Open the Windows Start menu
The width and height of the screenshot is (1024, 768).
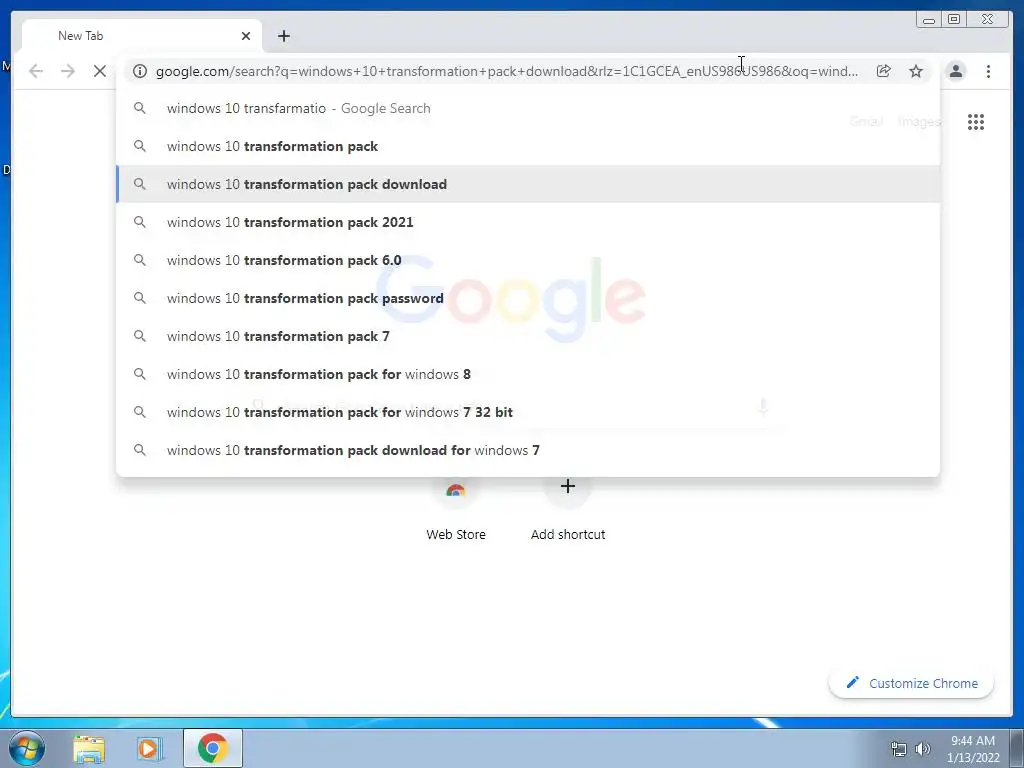point(27,748)
